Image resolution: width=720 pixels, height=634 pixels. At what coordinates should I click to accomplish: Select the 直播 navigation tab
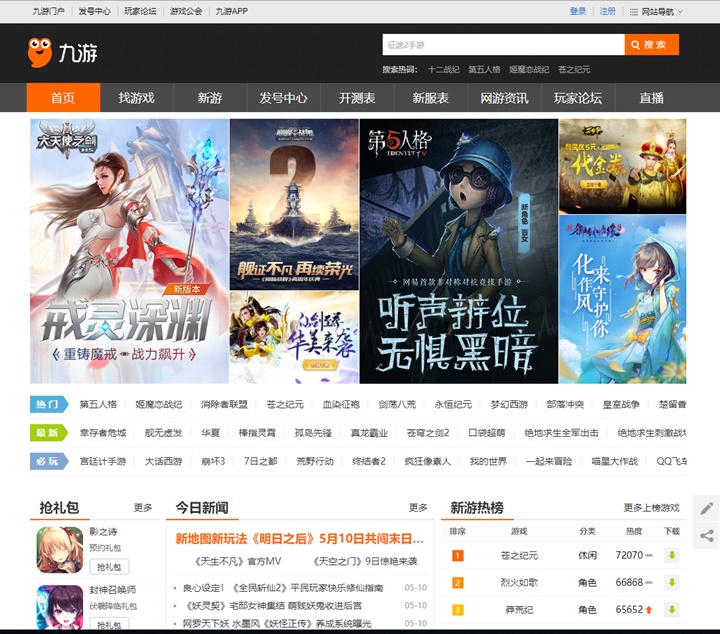pos(652,97)
